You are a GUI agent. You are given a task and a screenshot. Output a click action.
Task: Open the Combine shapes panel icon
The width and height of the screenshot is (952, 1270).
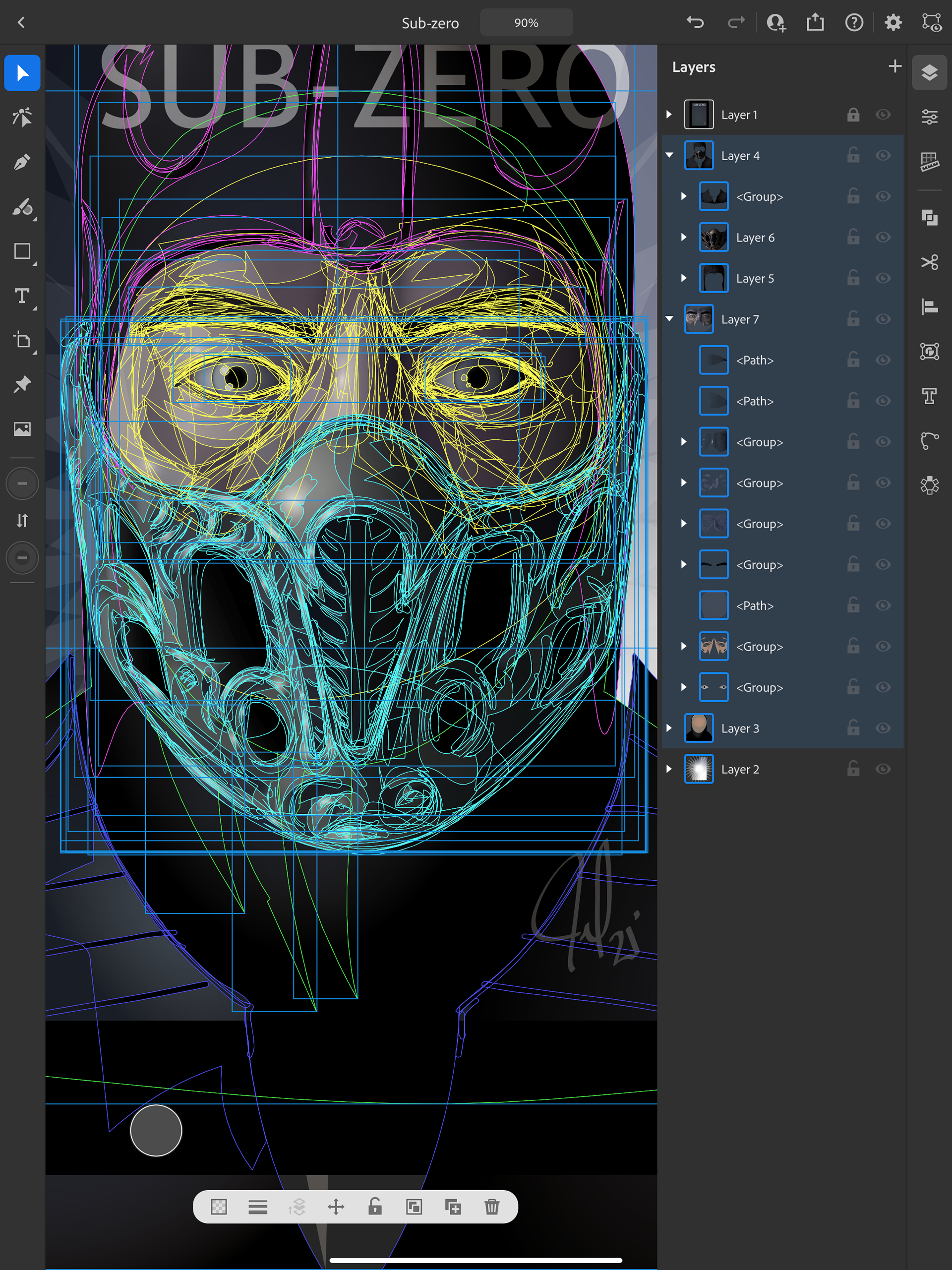pos(929,218)
